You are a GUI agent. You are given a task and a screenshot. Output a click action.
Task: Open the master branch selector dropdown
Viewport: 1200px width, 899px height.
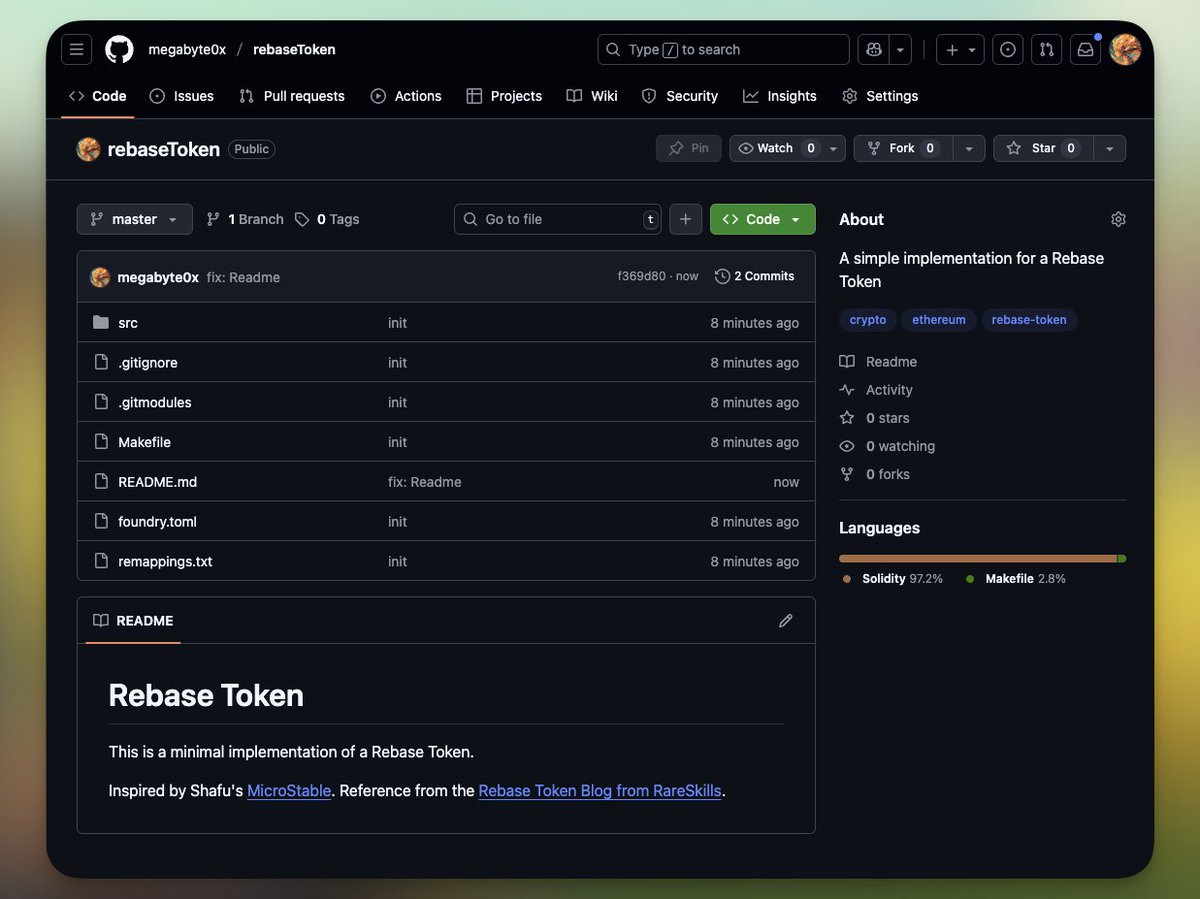pos(134,219)
